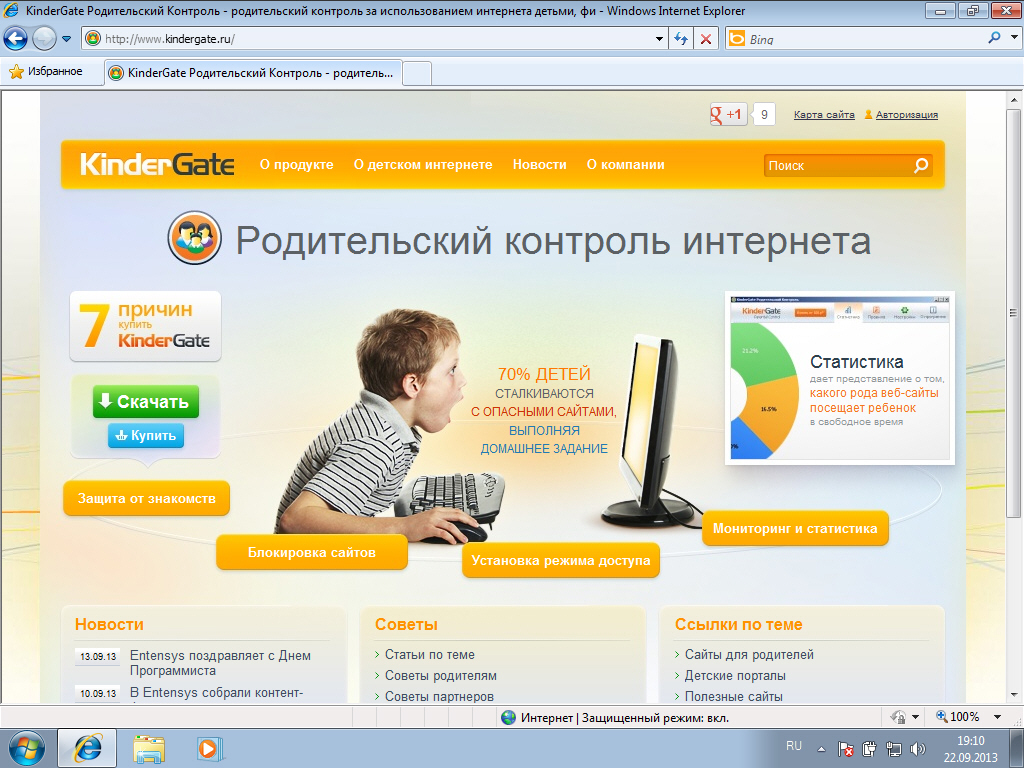Open the search provider dropdown arrow
This screenshot has height=768, width=1024.
pos(1014,38)
